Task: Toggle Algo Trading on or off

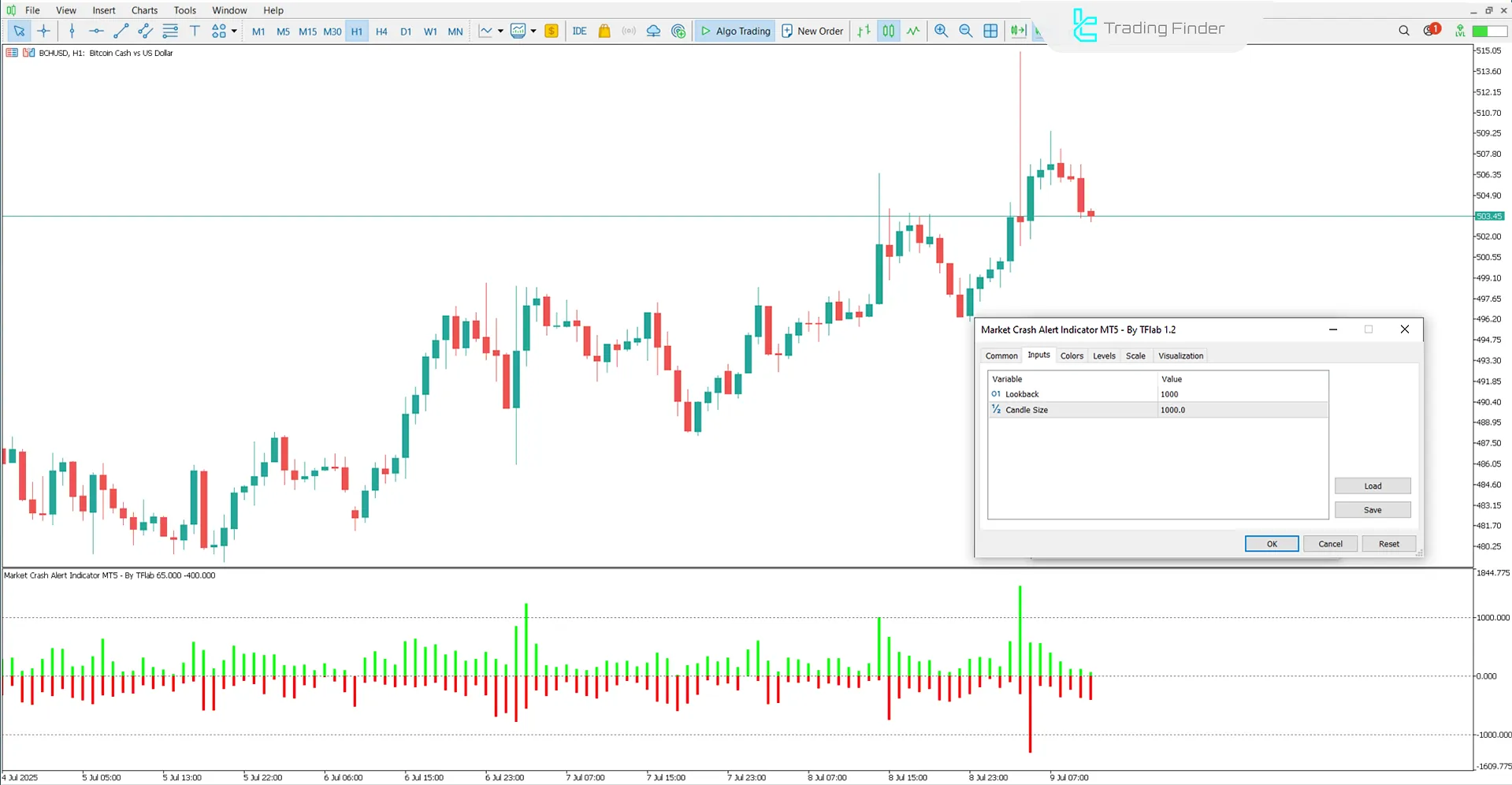Action: click(x=734, y=31)
